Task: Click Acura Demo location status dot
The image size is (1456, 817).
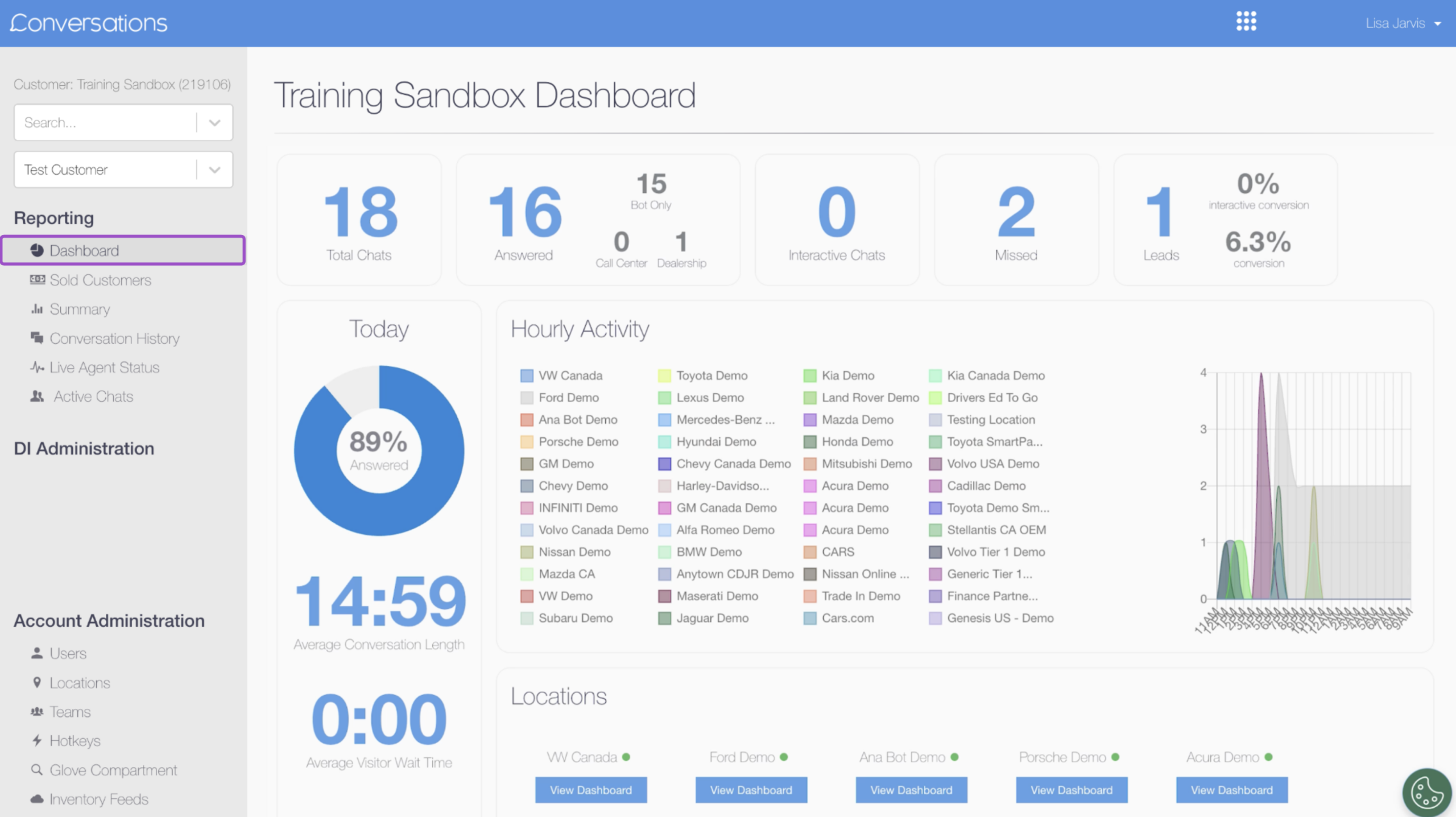Action: click(1268, 757)
